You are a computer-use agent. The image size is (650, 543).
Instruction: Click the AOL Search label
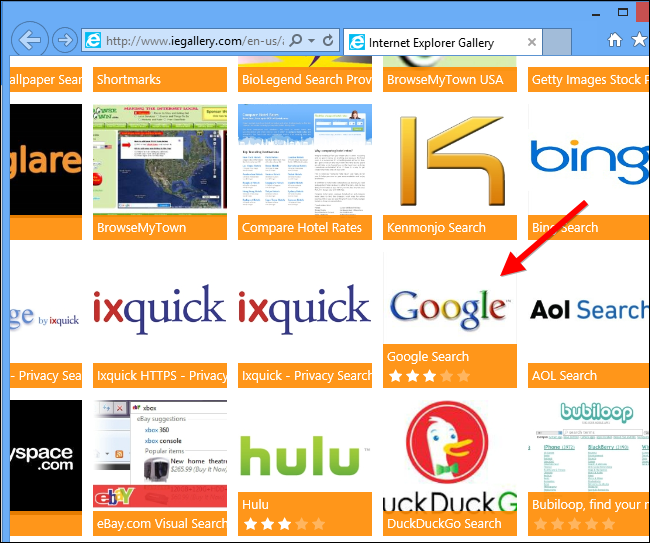coord(564,376)
